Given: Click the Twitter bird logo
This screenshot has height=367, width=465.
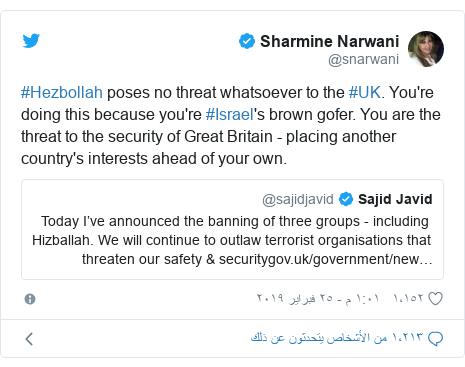Looking at the screenshot, I should point(31,41).
